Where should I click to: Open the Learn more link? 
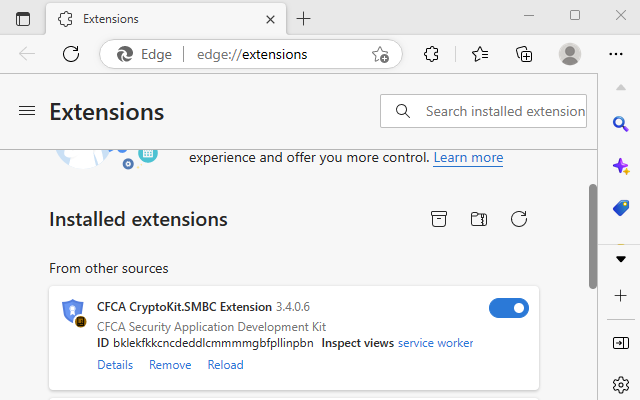coord(468,158)
